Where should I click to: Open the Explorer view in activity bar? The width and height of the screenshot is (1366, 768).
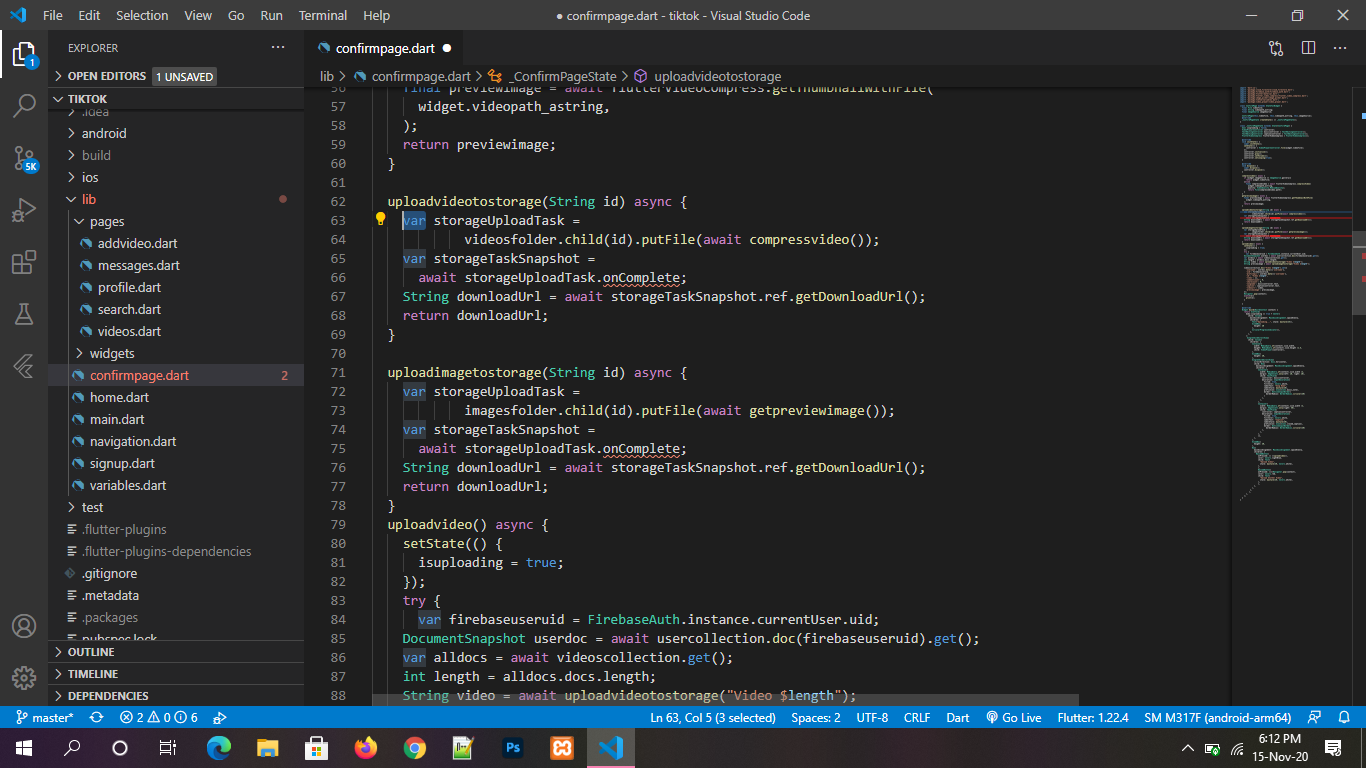(24, 54)
